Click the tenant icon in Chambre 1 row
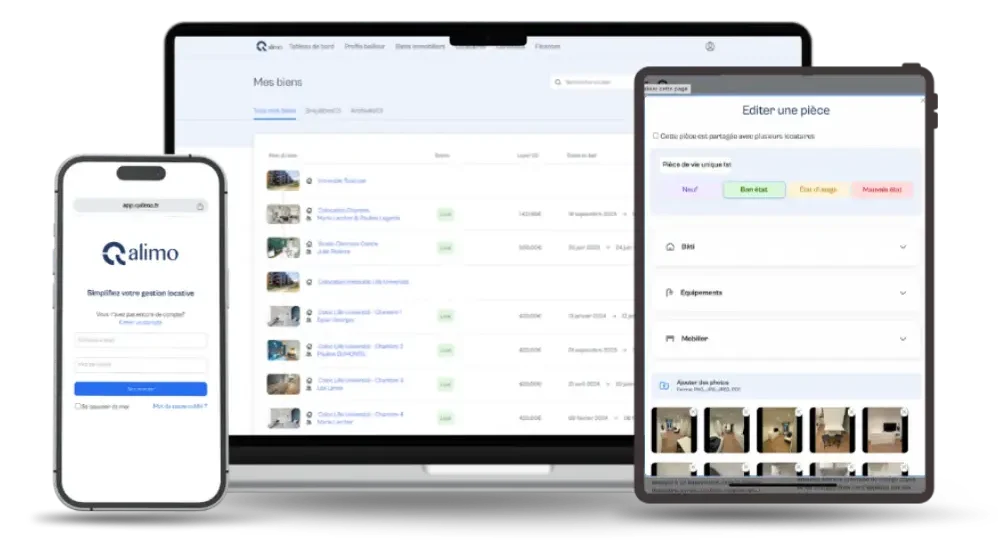The height and width of the screenshot is (540, 998). pos(309,320)
